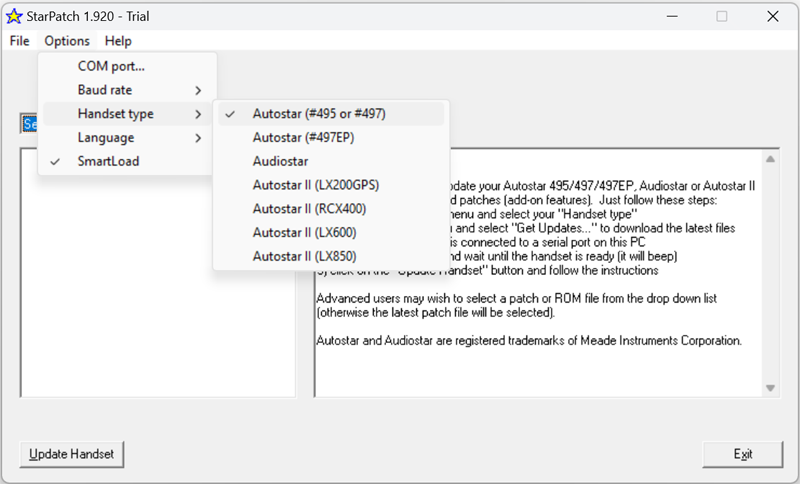Viewport: 800px width, 484px height.
Task: Select the COM port... option
Action: (x=111, y=66)
